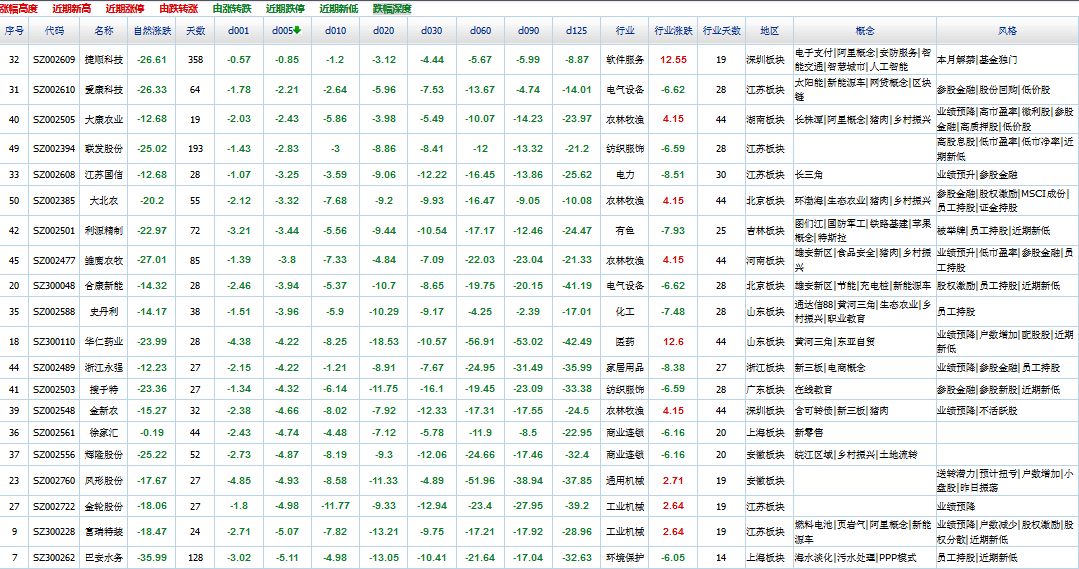Click 吉林板块 region cell

765,230
